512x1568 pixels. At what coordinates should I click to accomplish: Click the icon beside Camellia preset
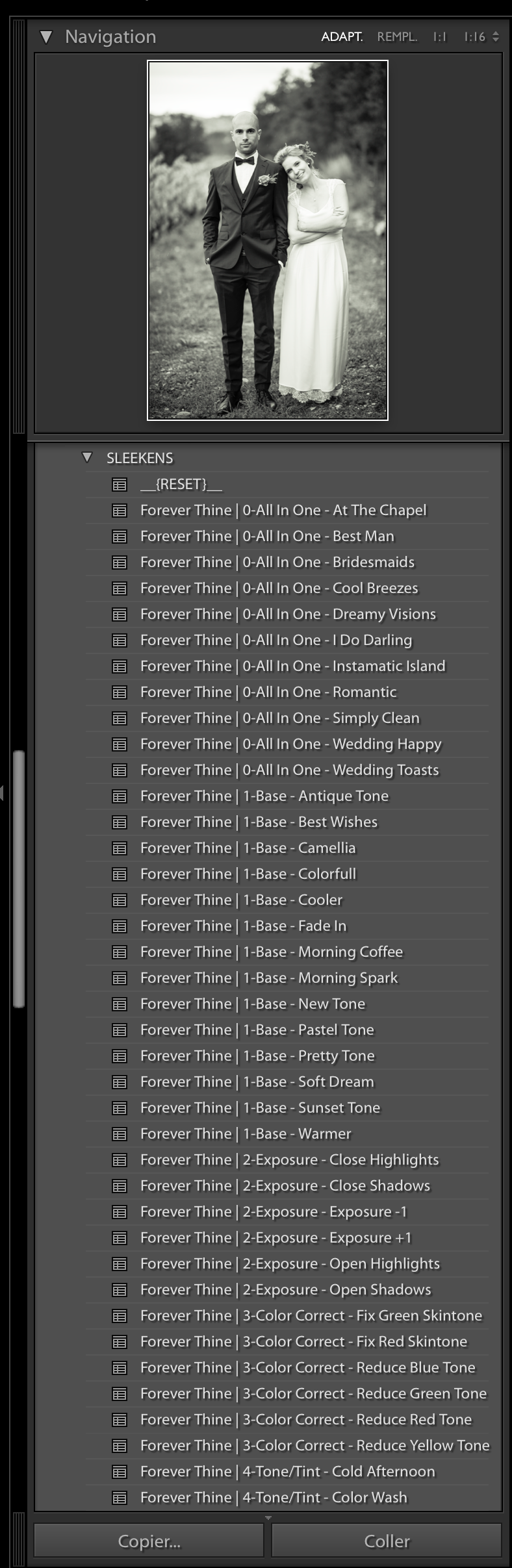click(120, 848)
